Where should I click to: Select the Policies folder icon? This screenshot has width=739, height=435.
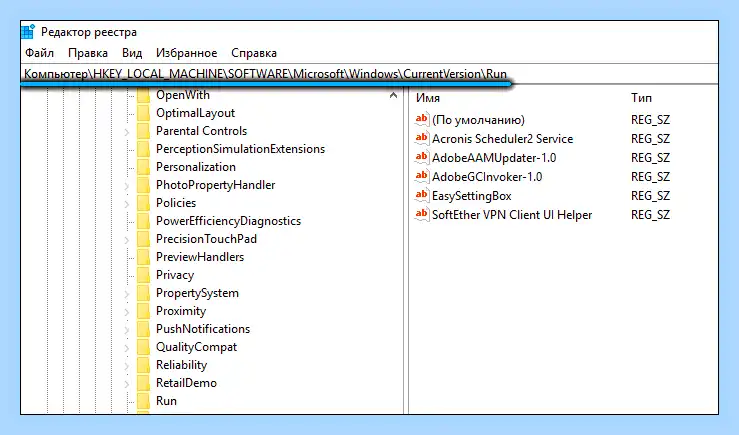143,203
